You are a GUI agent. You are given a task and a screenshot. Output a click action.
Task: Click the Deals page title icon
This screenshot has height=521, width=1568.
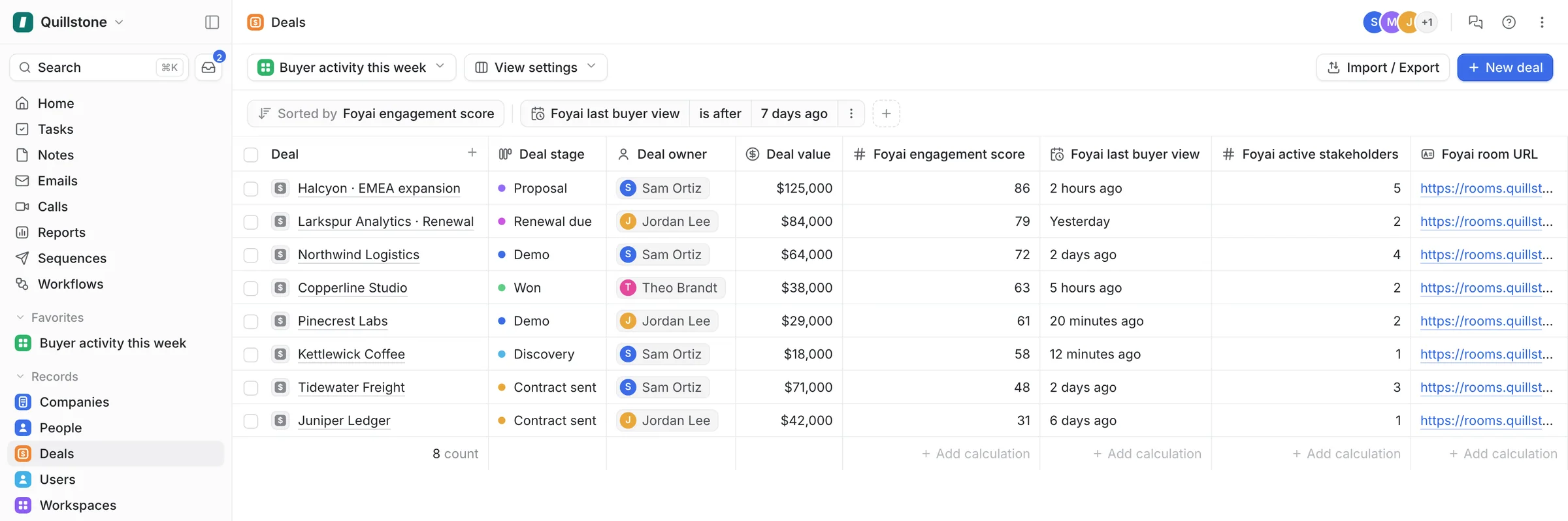click(255, 22)
